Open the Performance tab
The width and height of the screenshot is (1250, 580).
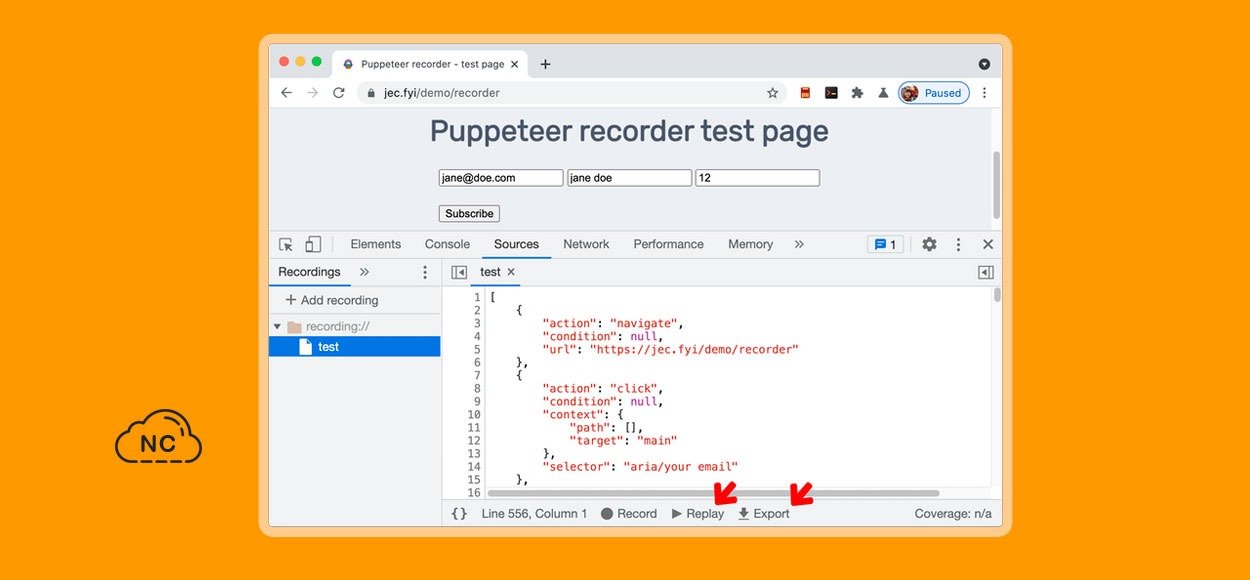point(668,244)
